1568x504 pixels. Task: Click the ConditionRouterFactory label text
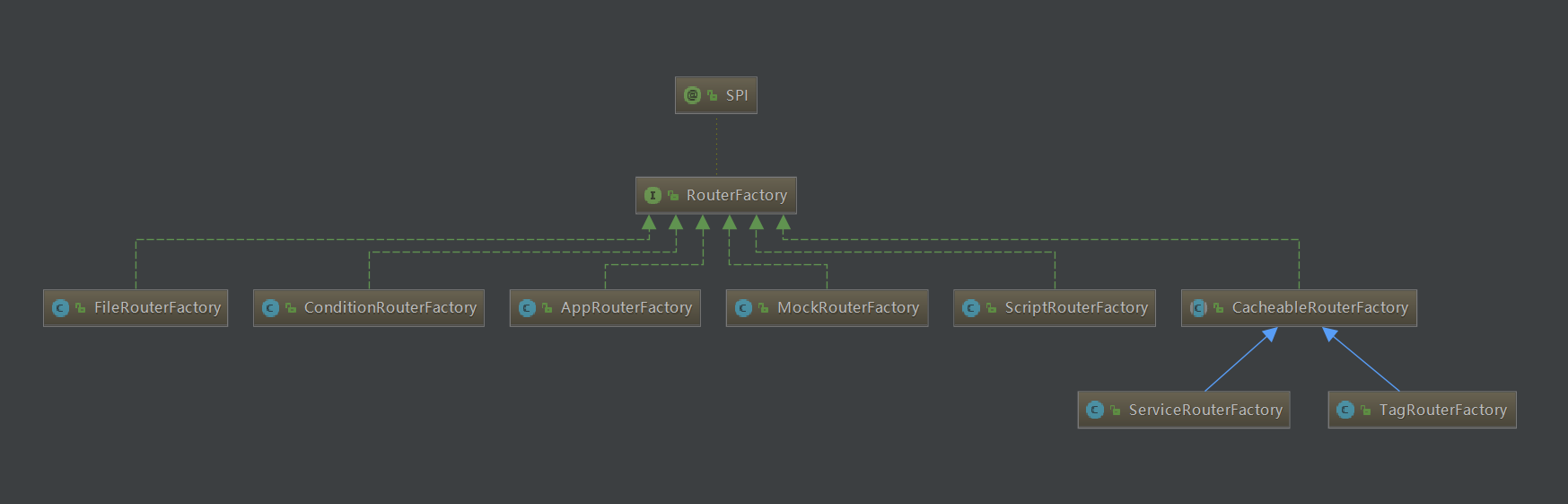pyautogui.click(x=390, y=307)
